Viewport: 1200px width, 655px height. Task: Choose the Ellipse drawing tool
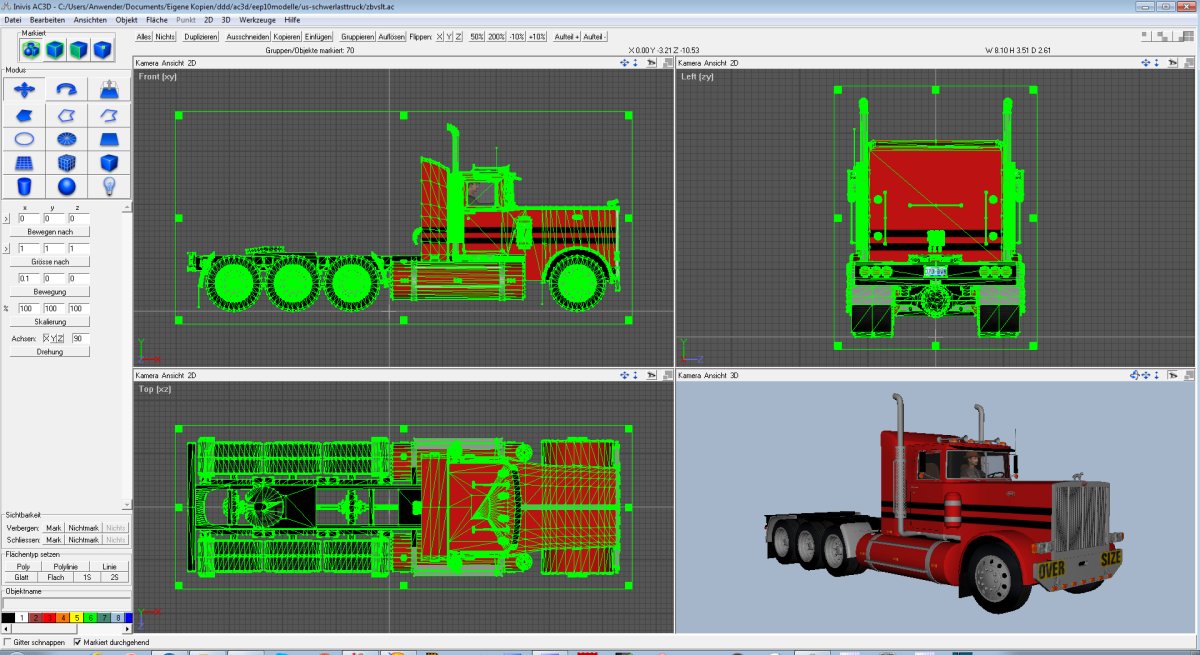pyautogui.click(x=25, y=139)
